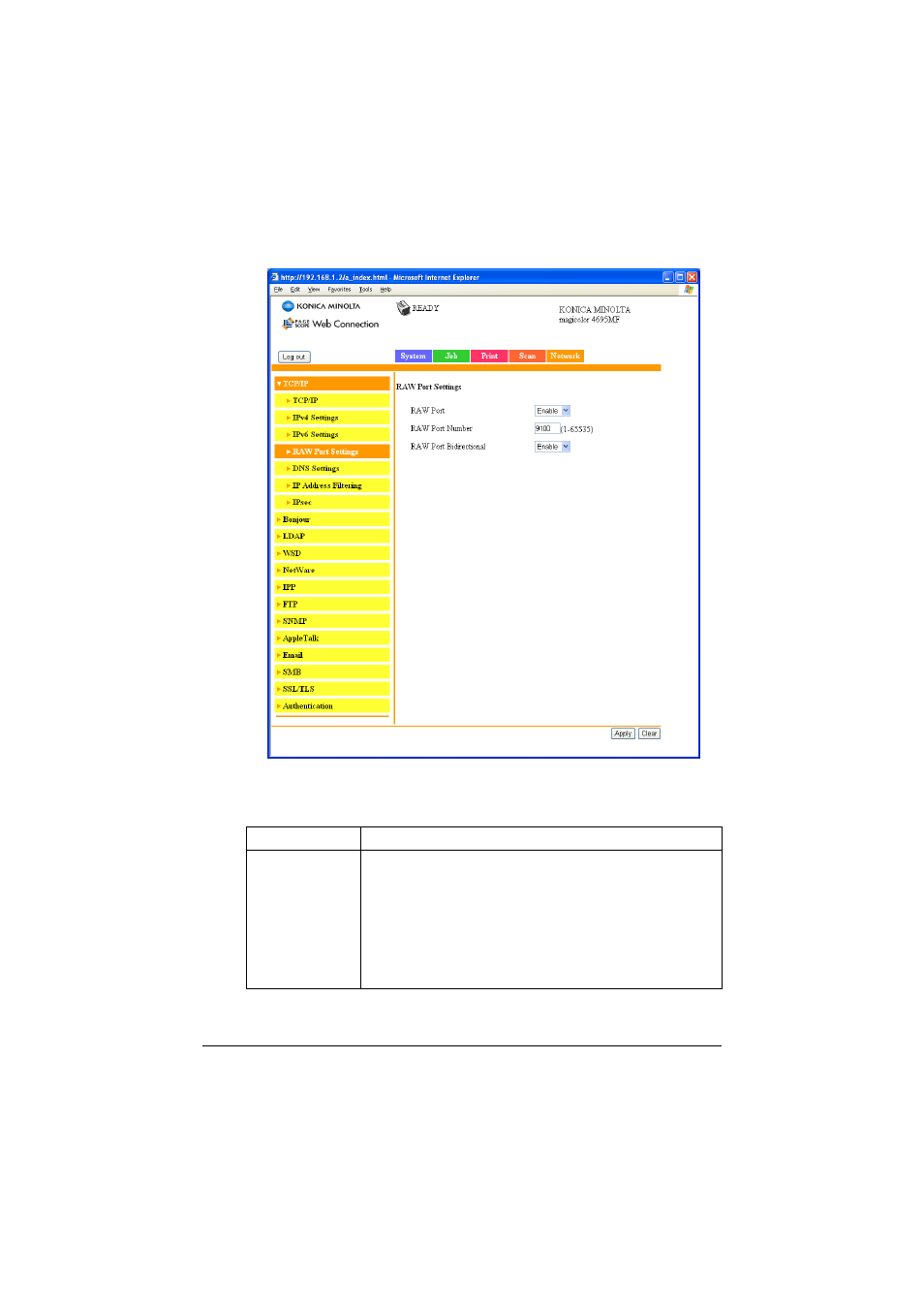This screenshot has width=924, height=1308.
Task: Click the Windows flag icon in the IE menu bar
Action: click(x=689, y=289)
